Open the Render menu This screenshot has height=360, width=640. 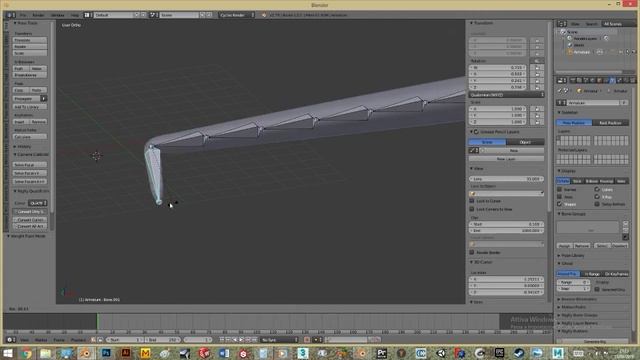point(38,15)
